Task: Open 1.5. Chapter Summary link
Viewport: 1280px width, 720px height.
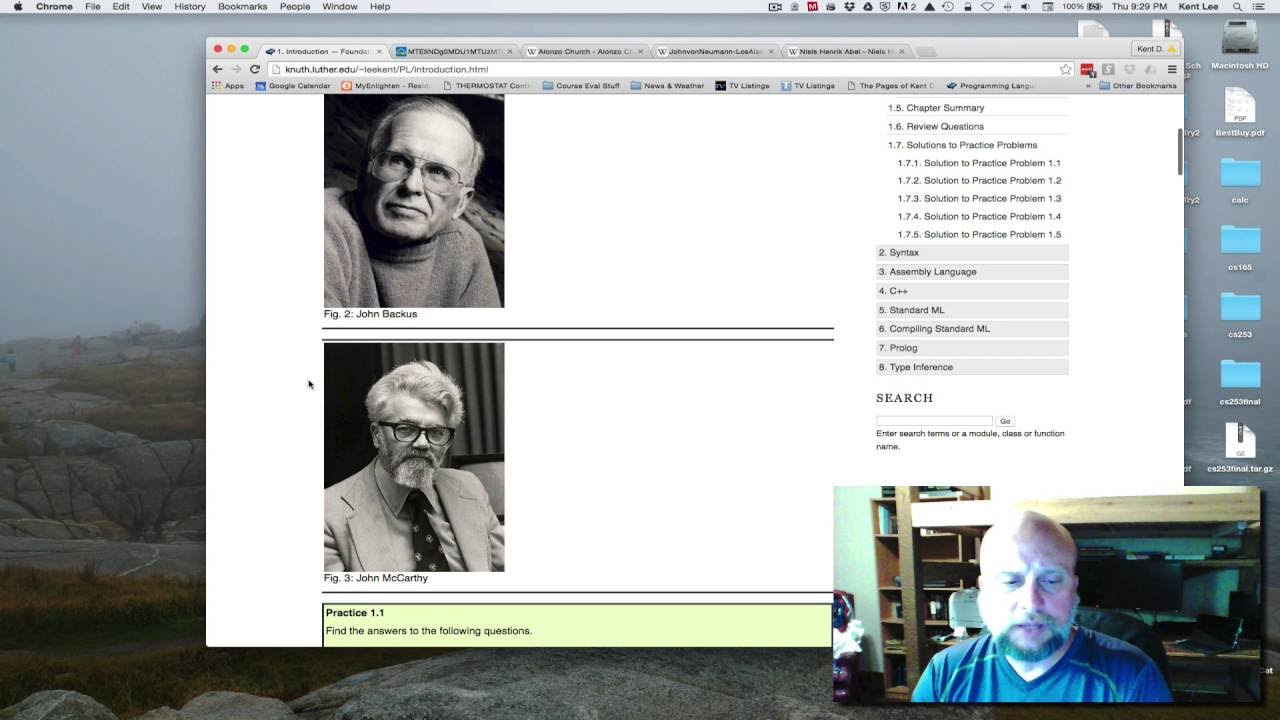Action: coord(936,108)
